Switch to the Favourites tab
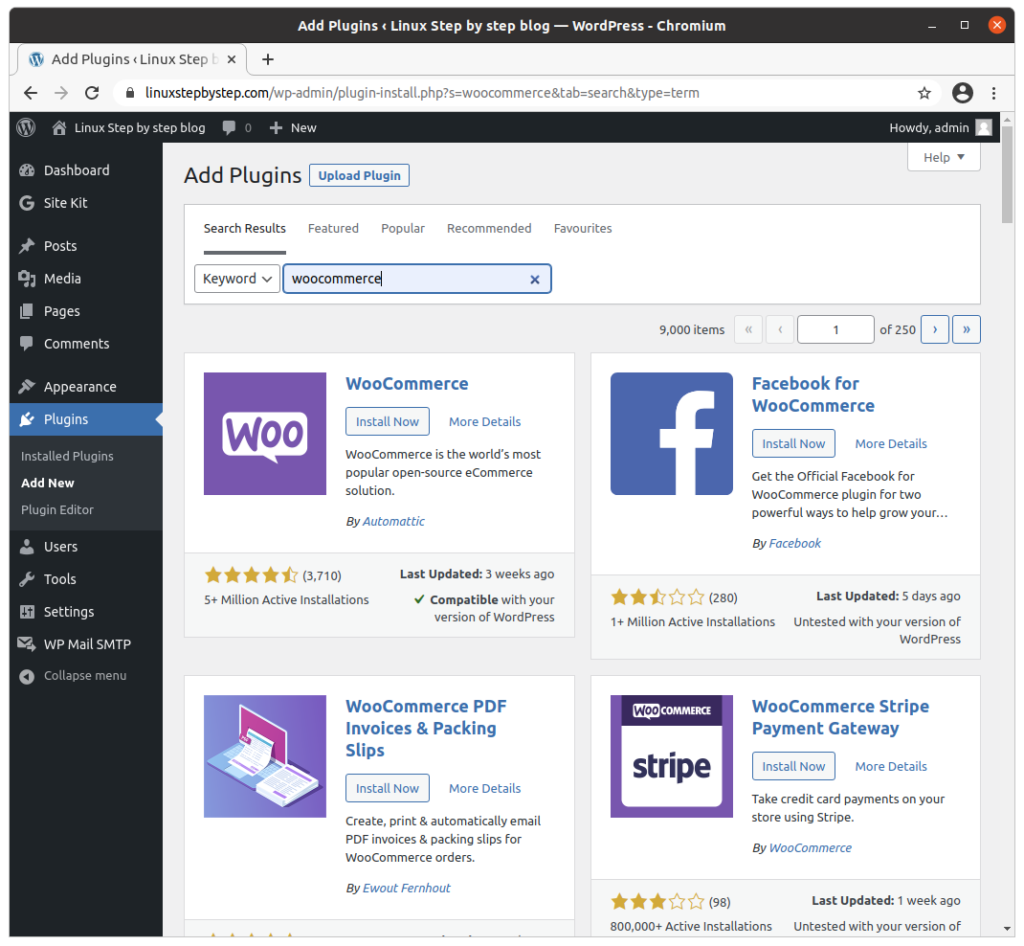1024x946 pixels. tap(583, 229)
